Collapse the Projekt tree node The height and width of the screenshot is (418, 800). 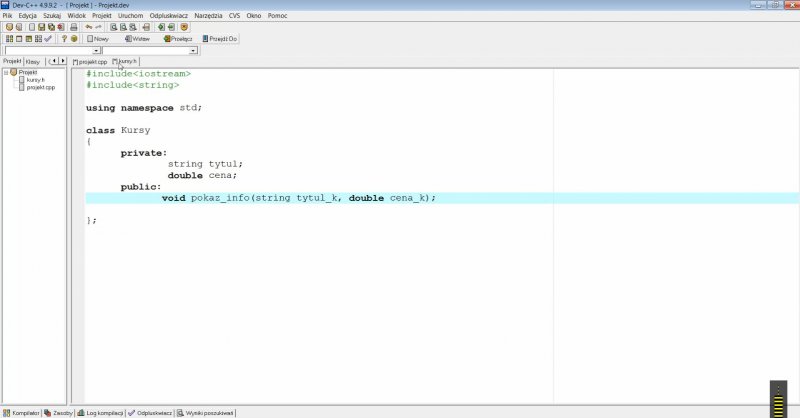[x=5, y=72]
